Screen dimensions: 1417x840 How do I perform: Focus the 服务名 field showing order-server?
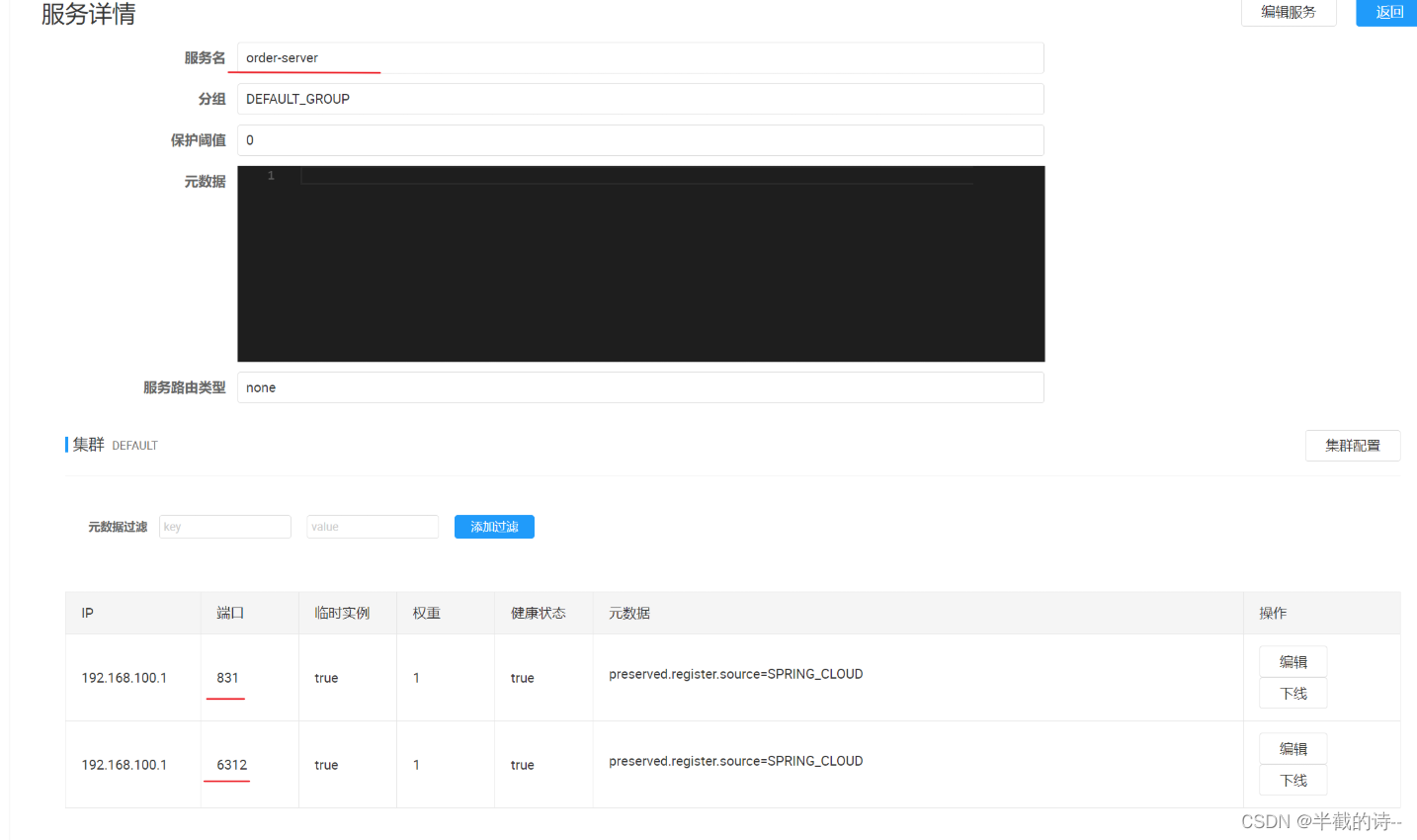pyautogui.click(x=640, y=58)
